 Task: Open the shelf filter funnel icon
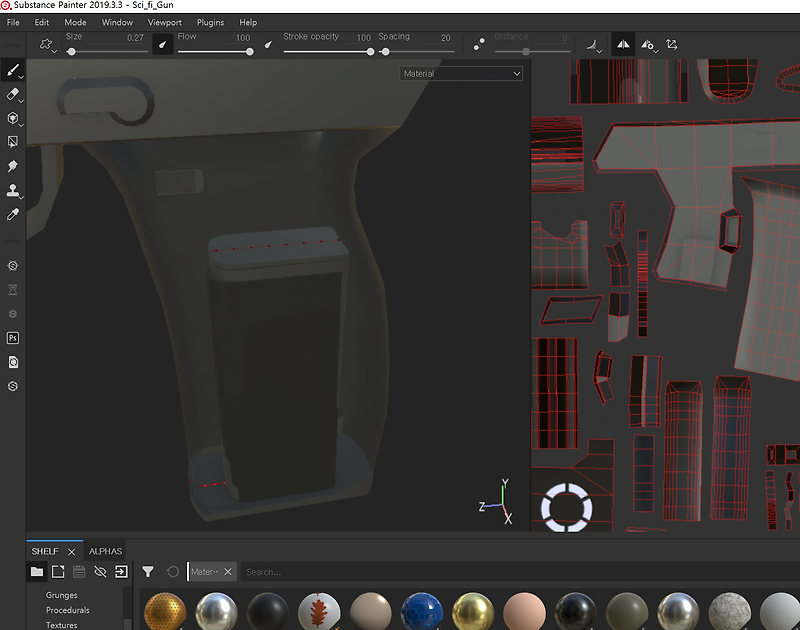click(148, 571)
